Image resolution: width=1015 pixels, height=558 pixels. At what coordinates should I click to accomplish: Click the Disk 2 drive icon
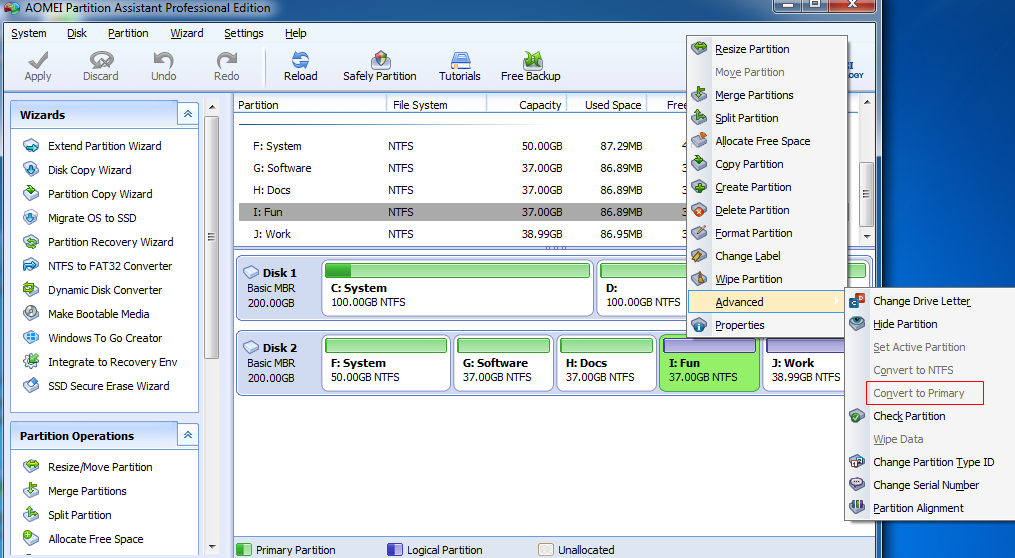tap(251, 348)
